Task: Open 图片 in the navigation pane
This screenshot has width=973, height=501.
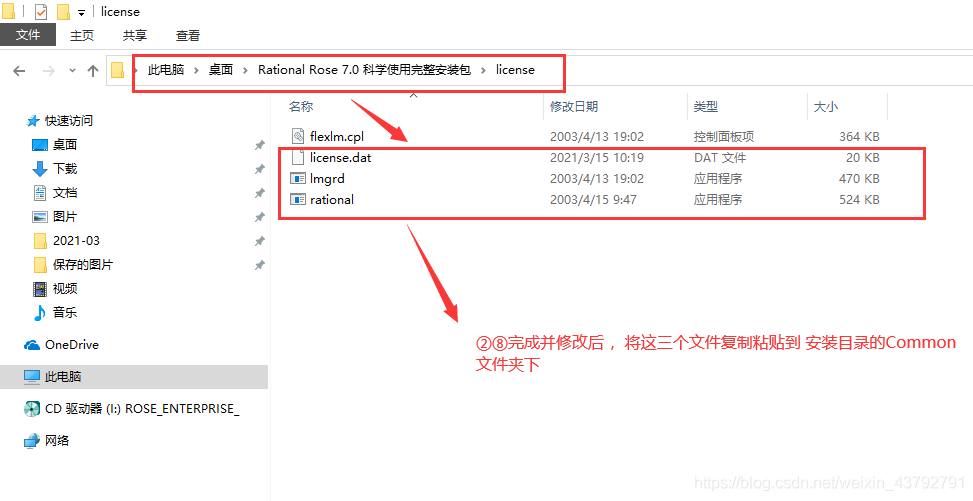Action: [x=65, y=217]
